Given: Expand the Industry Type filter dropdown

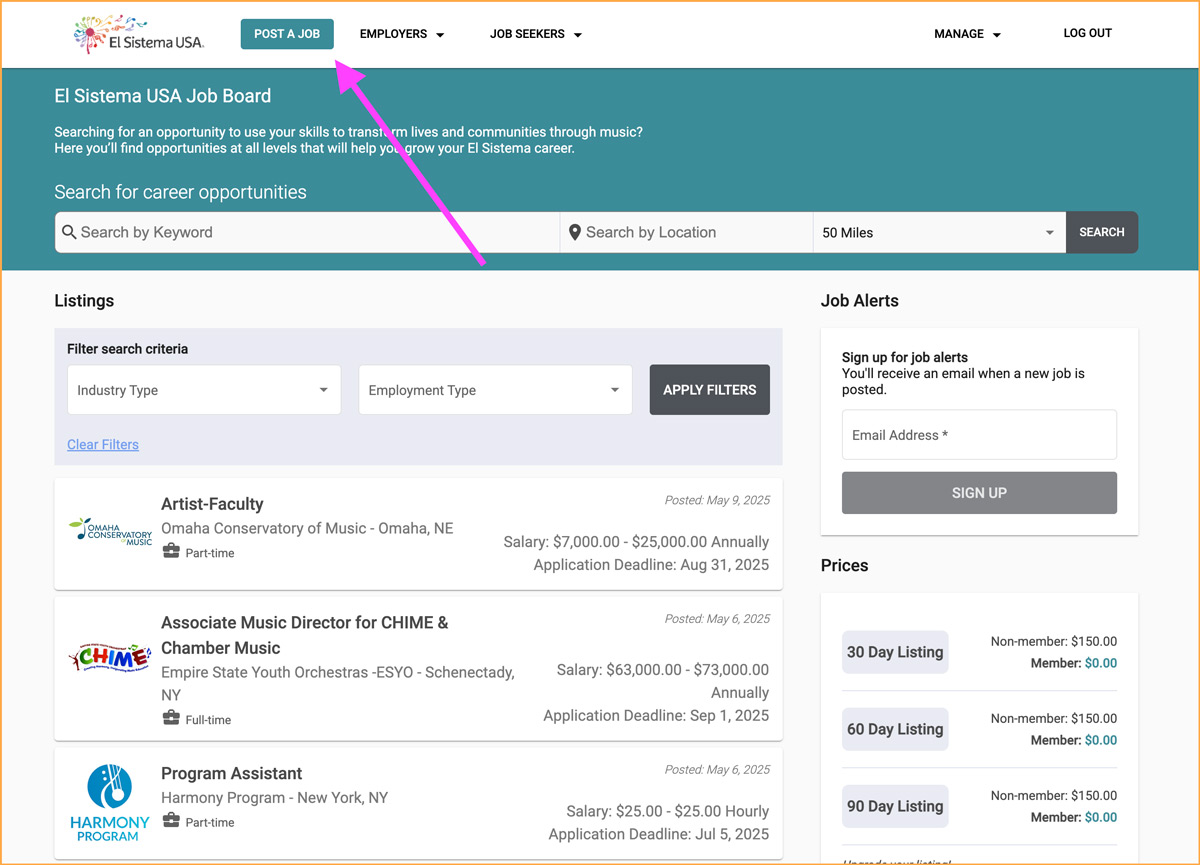Looking at the screenshot, I should [204, 390].
